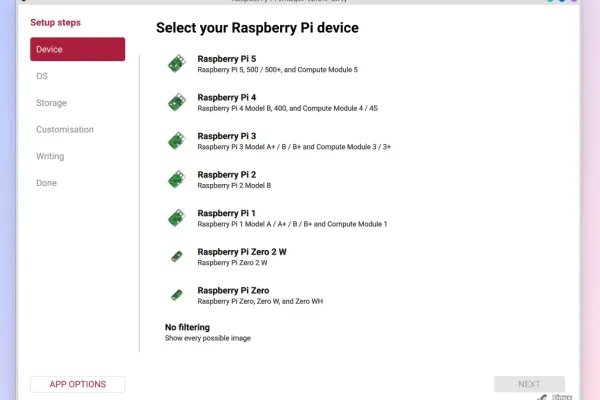Click 'Raspberry Pi Zero, Zero W, and Zero WH'
600x400 pixels.
click(x=260, y=301)
